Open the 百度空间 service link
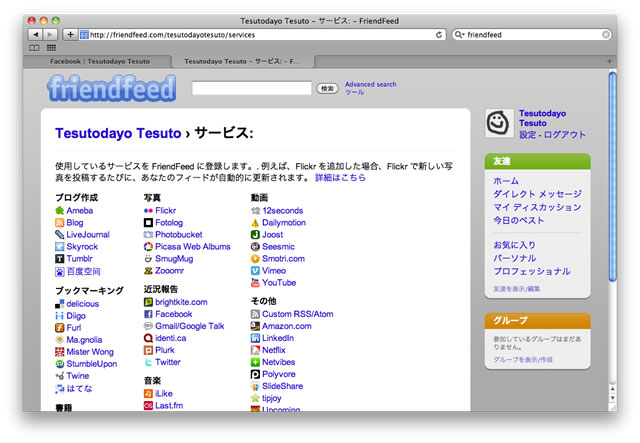Screen dimensions: 640x443 83,271
